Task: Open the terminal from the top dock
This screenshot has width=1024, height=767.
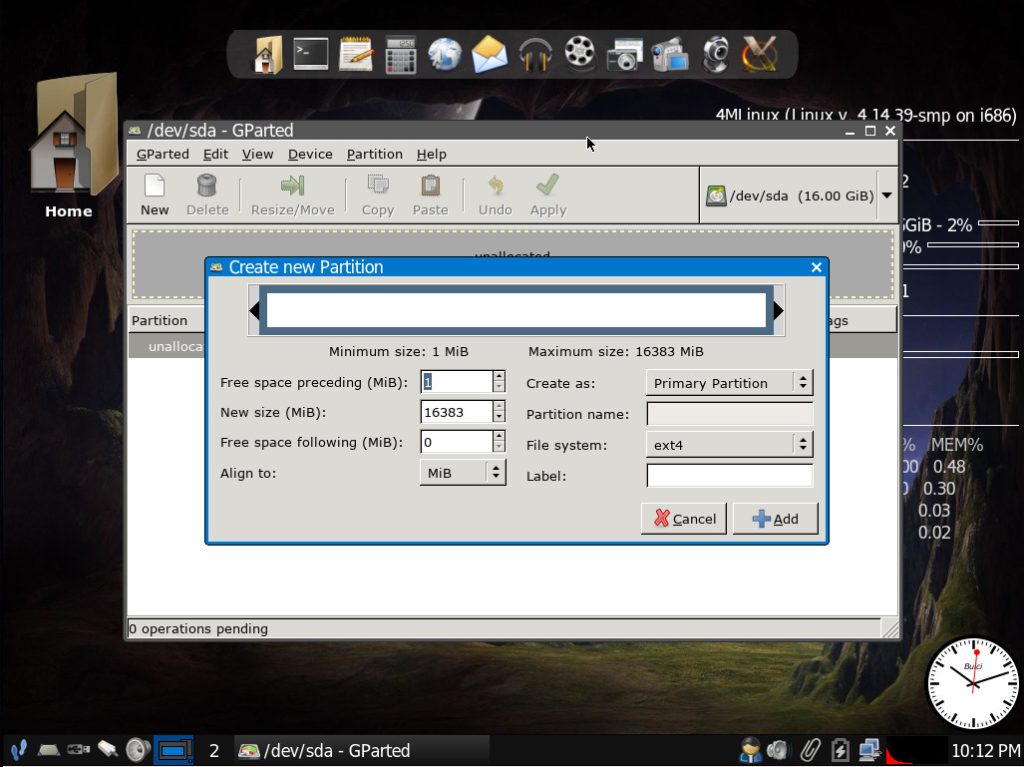Action: click(x=310, y=53)
